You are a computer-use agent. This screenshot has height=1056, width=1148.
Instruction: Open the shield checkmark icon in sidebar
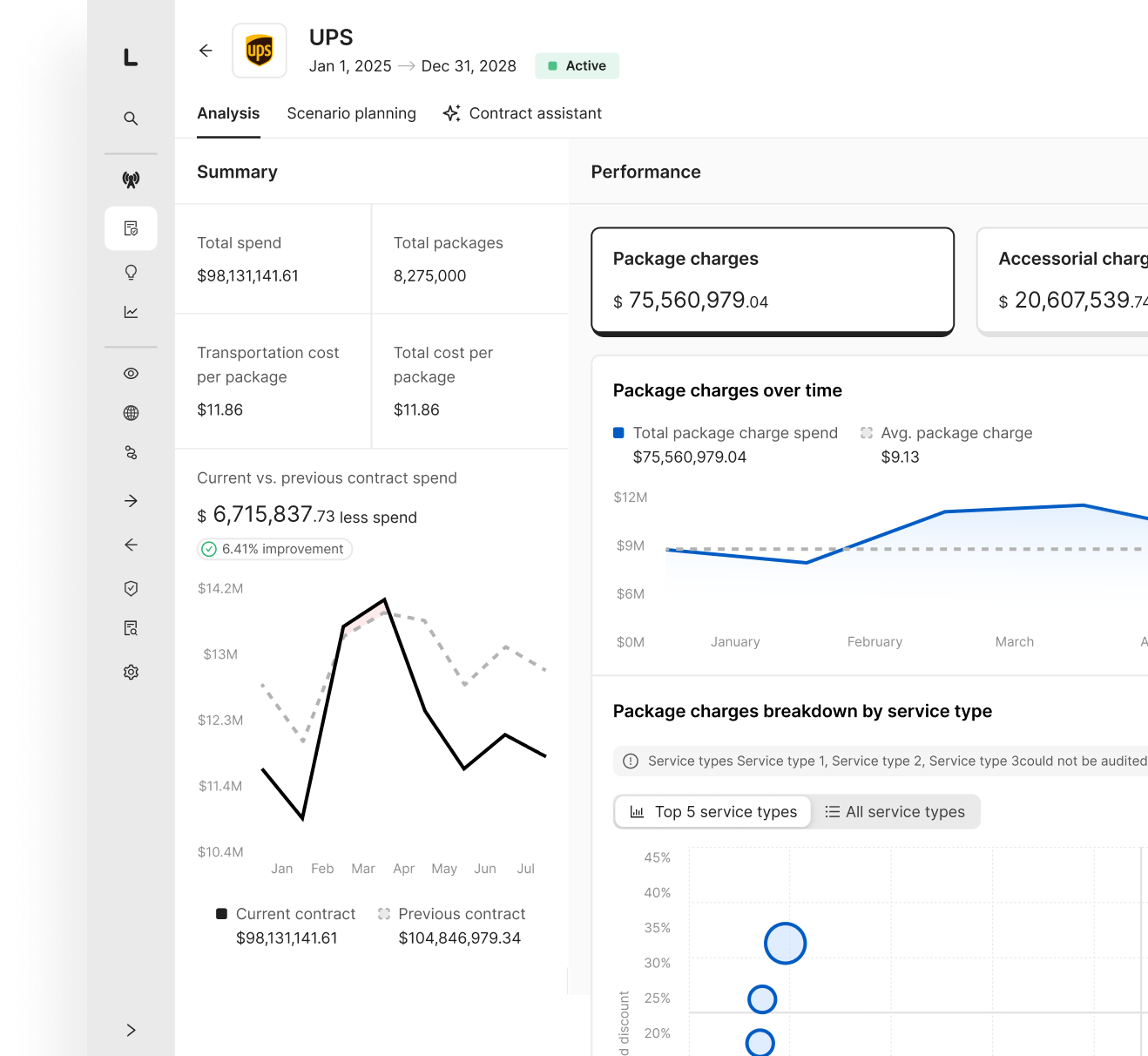coord(131,589)
